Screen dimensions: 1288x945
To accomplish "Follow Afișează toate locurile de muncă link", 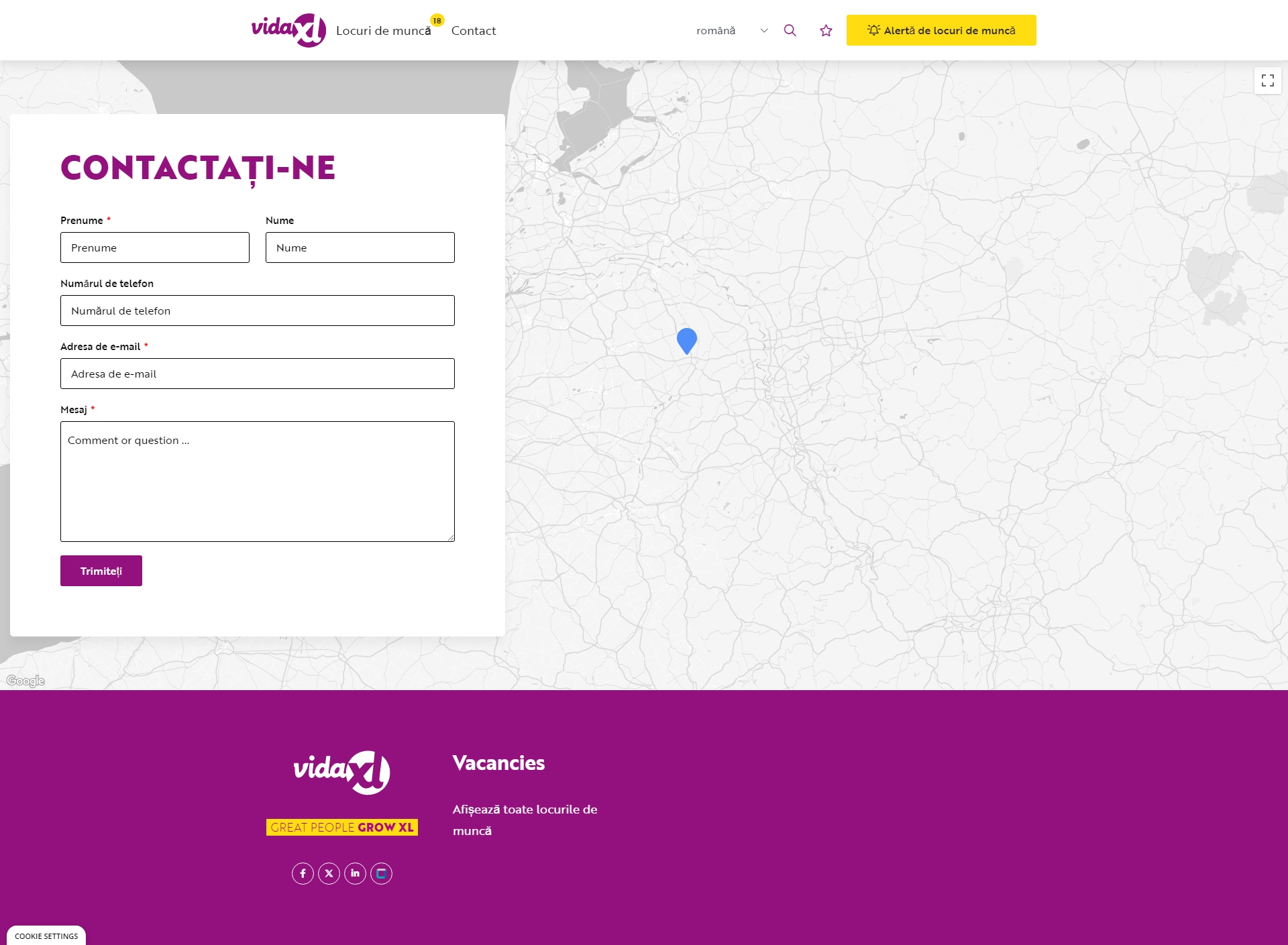I will pos(524,820).
